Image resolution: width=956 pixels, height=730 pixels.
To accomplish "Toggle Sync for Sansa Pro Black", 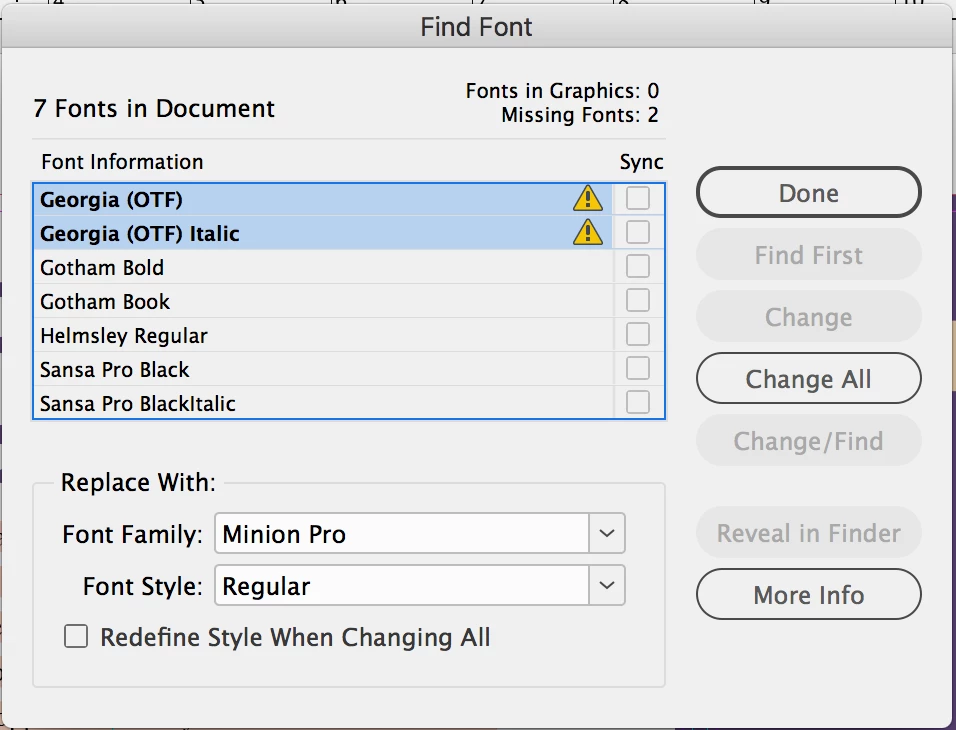I will pos(638,368).
